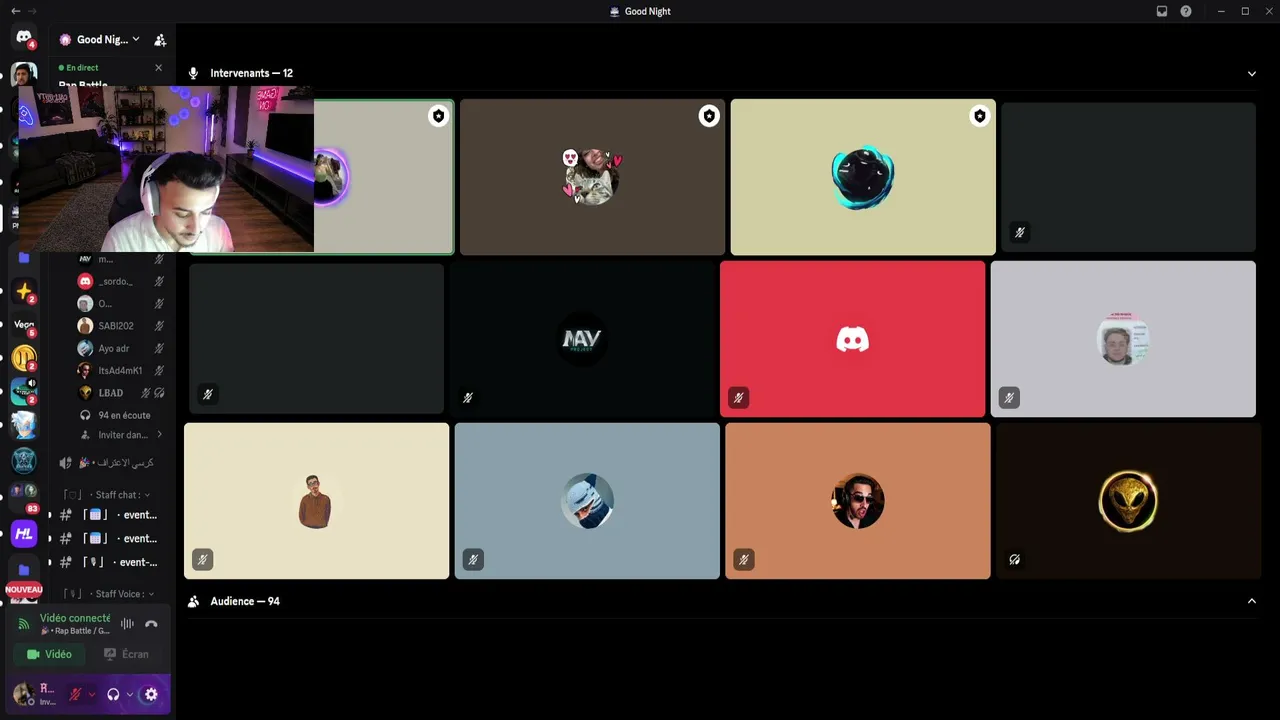1280x720 pixels.
Task: Open first calendar event text channel
Action: tap(108, 515)
